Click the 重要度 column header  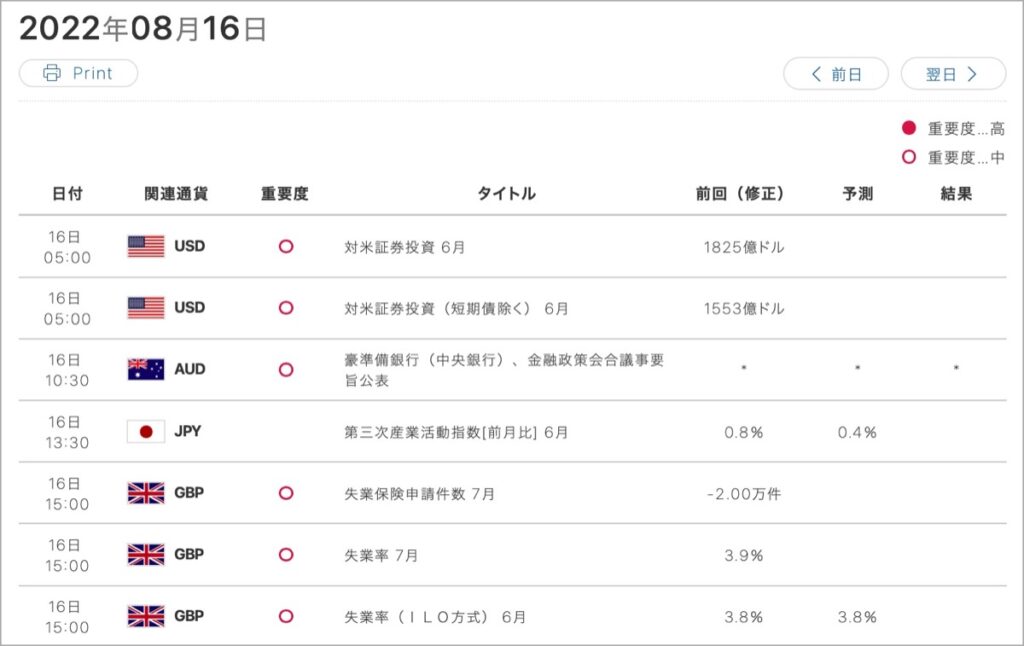pyautogui.click(x=285, y=193)
